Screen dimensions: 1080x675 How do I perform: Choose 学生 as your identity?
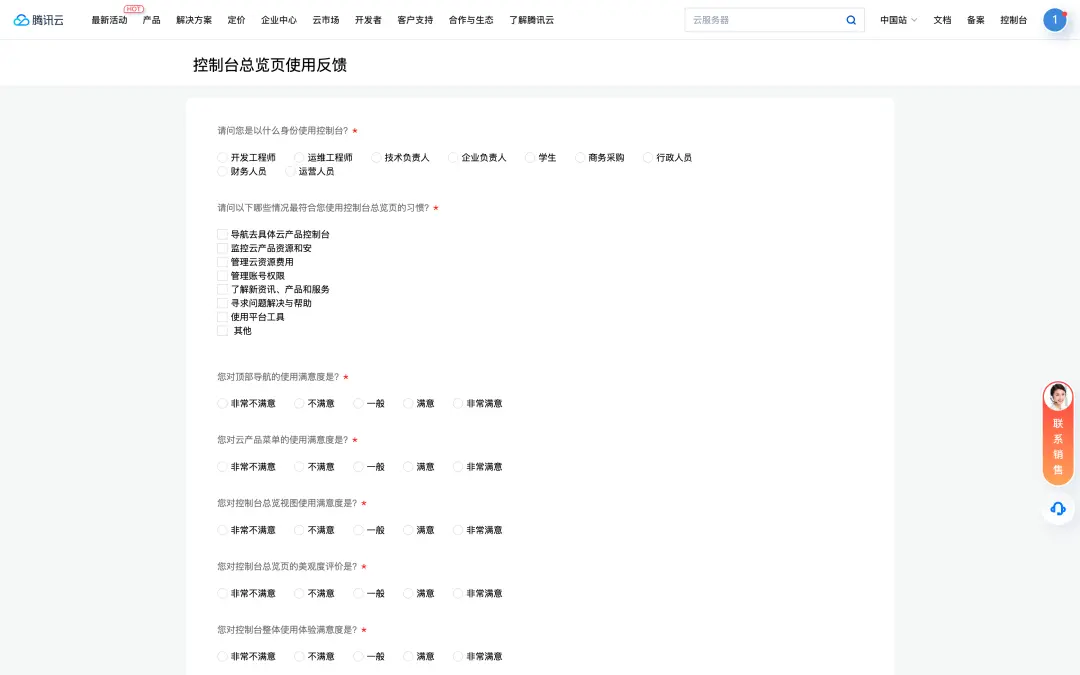pyautogui.click(x=531, y=158)
